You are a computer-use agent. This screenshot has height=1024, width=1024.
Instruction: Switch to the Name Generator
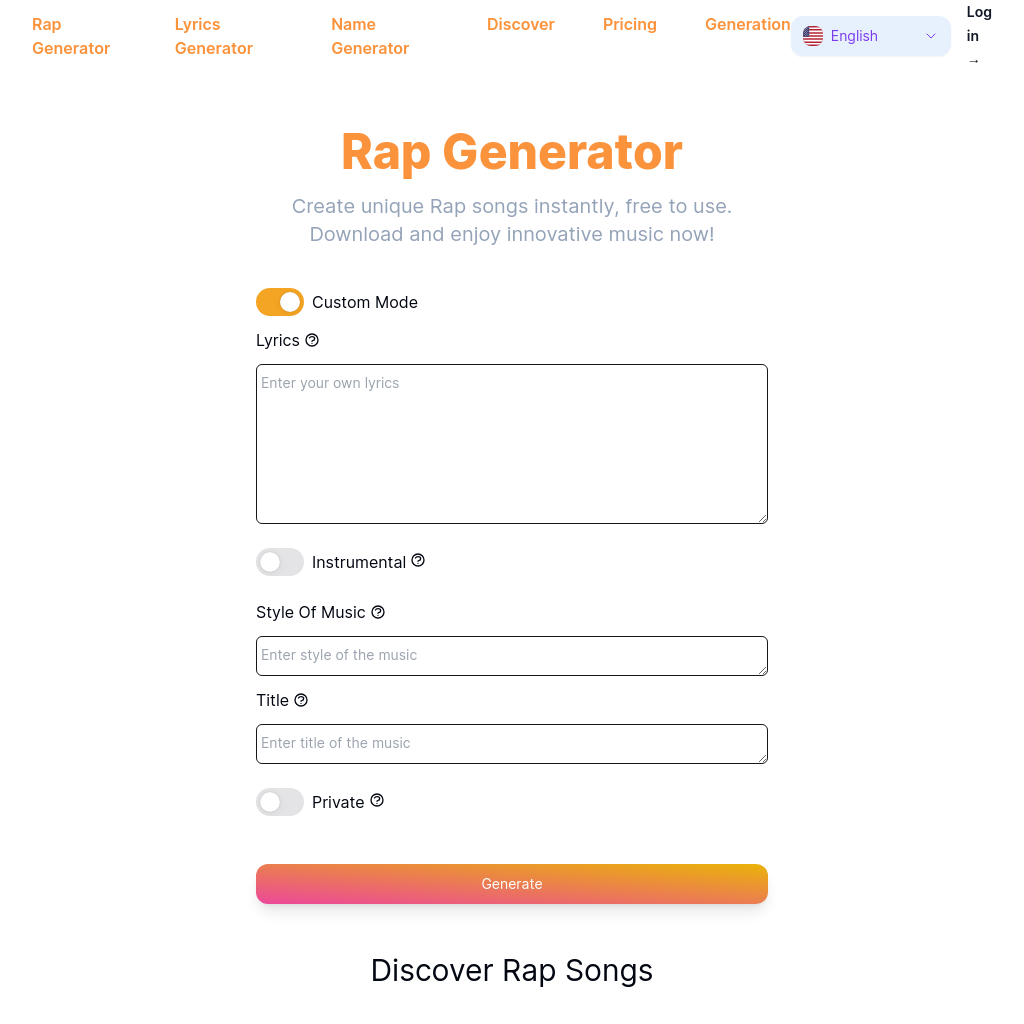(370, 36)
